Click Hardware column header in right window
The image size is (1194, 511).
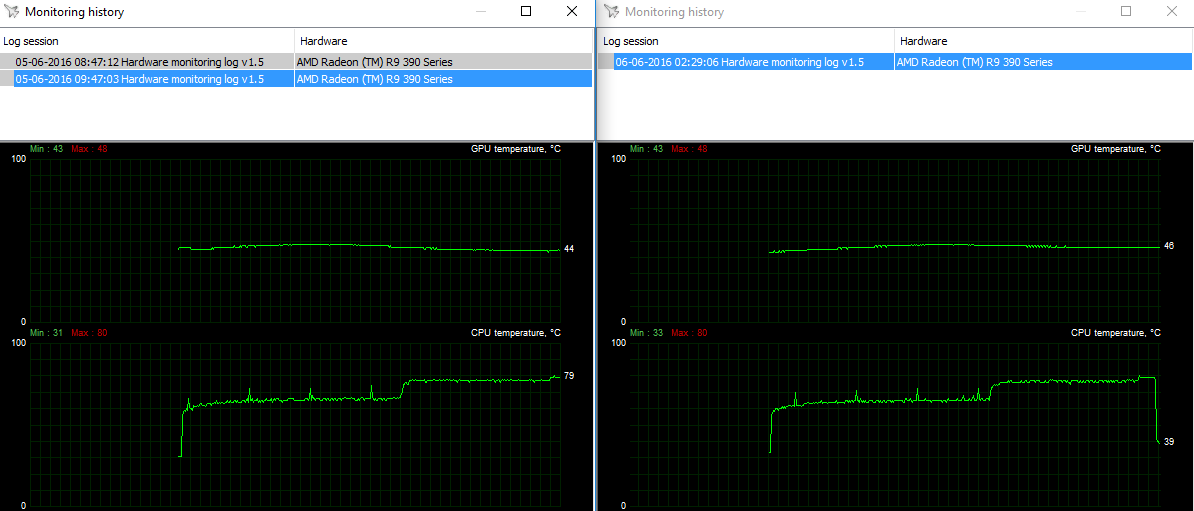pyautogui.click(x=1044, y=41)
